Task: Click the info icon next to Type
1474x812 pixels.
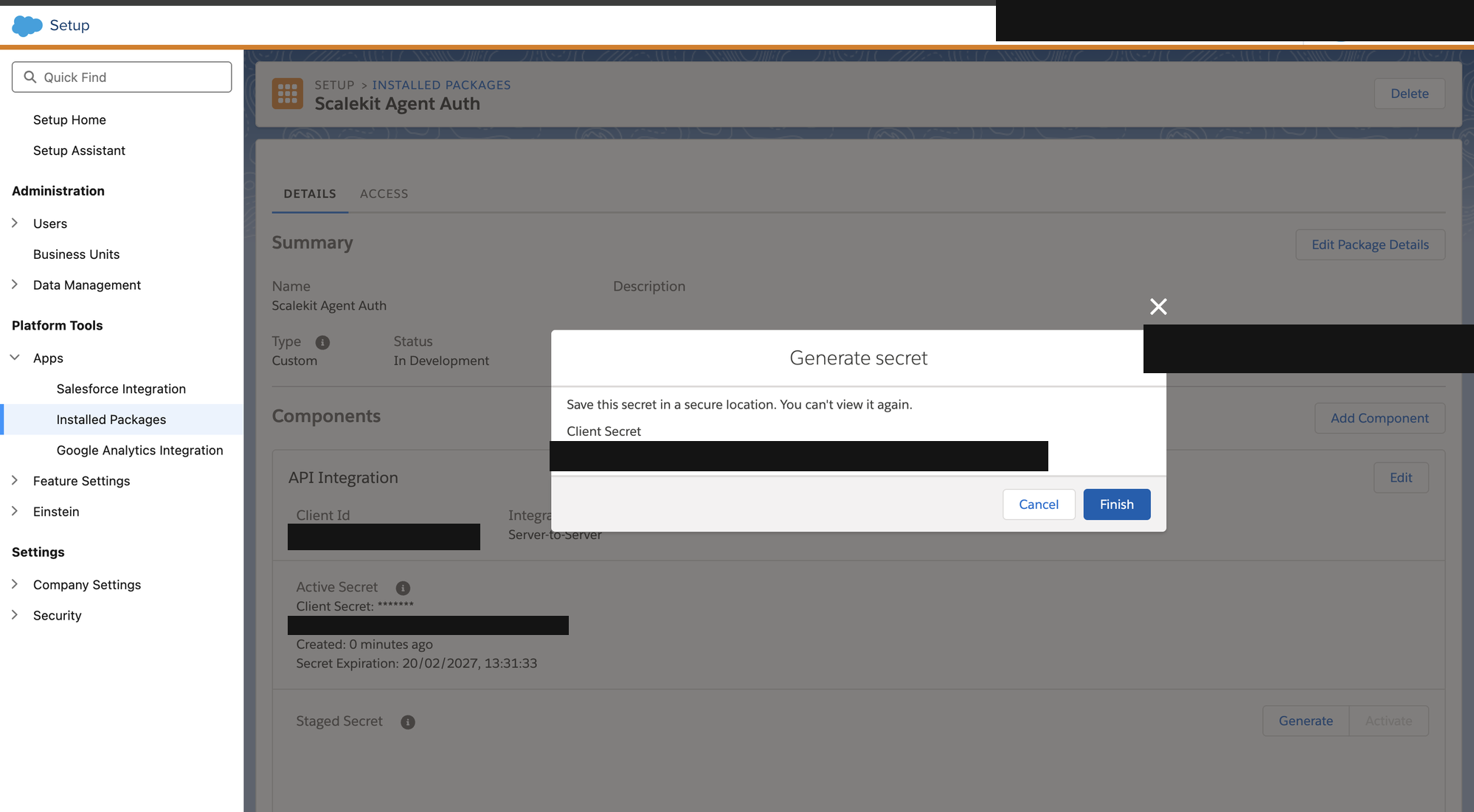Action: pyautogui.click(x=322, y=342)
